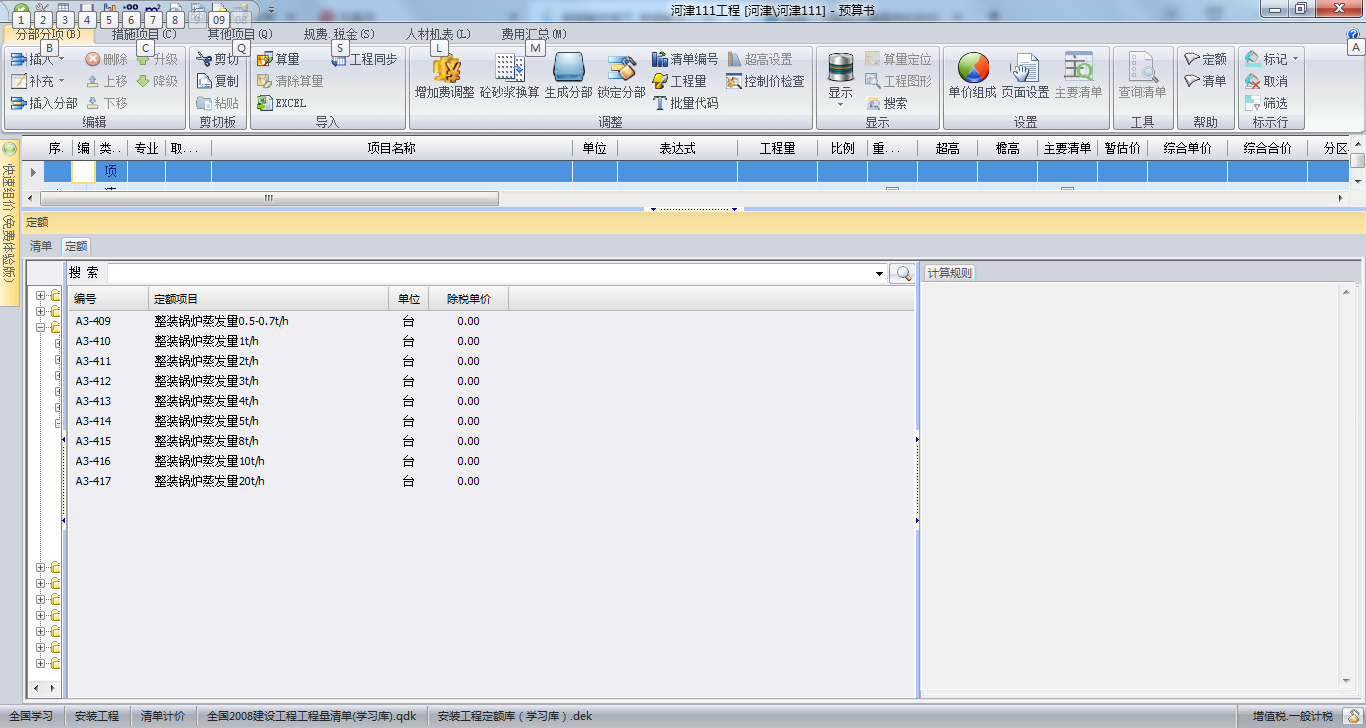The image size is (1366, 728).
Task: Switch to the 规费、税金 ribbon tab
Action: click(339, 34)
